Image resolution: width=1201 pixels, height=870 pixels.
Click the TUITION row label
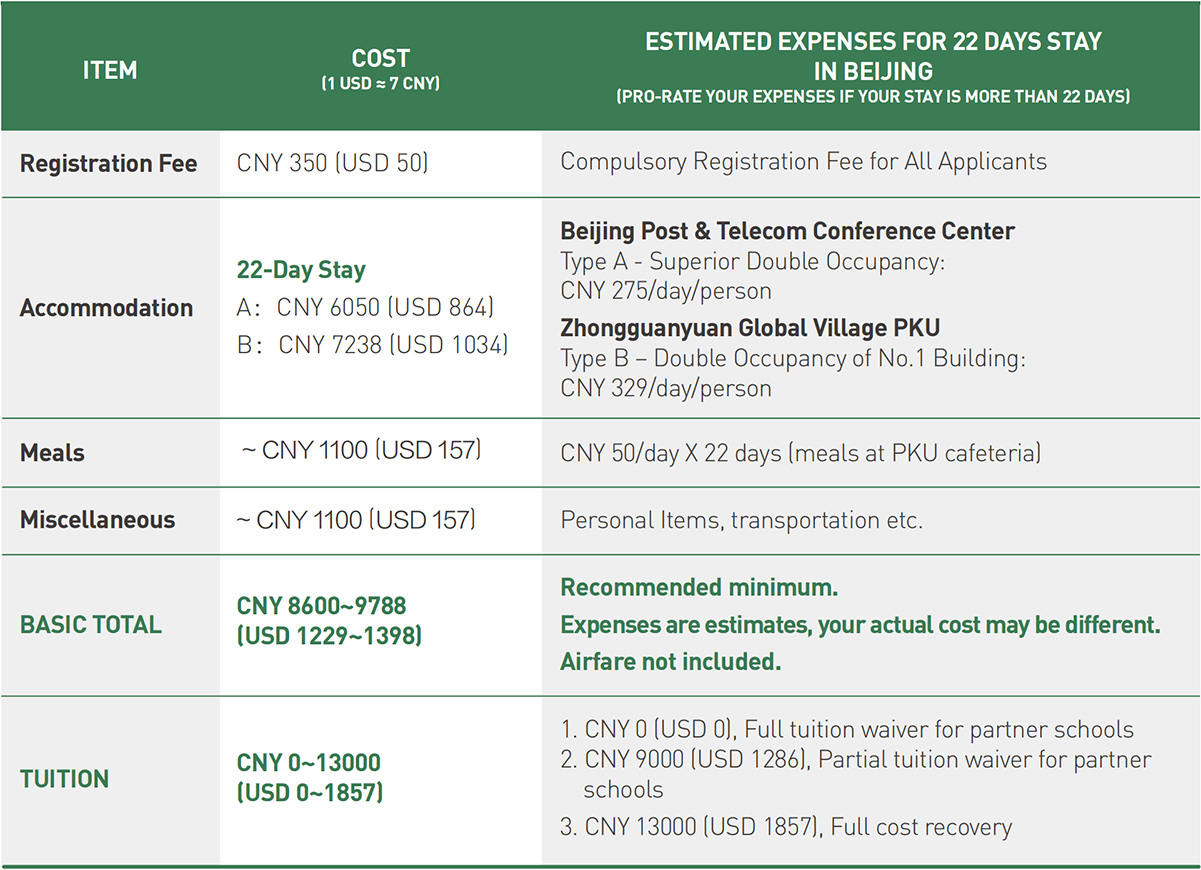(65, 779)
